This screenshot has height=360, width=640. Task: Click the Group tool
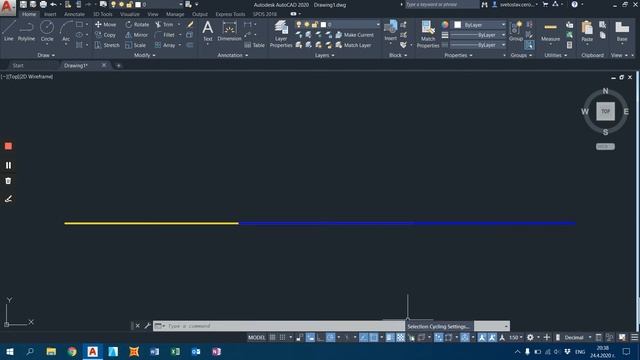[516, 31]
